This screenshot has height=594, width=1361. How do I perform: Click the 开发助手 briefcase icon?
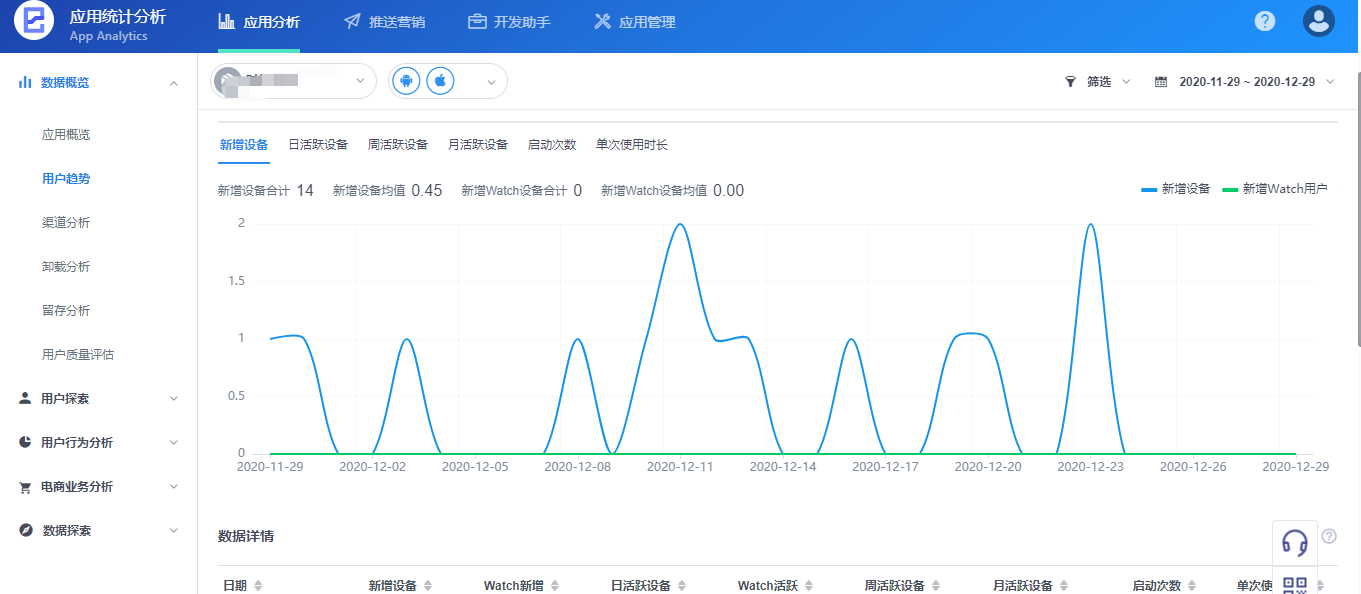point(477,21)
